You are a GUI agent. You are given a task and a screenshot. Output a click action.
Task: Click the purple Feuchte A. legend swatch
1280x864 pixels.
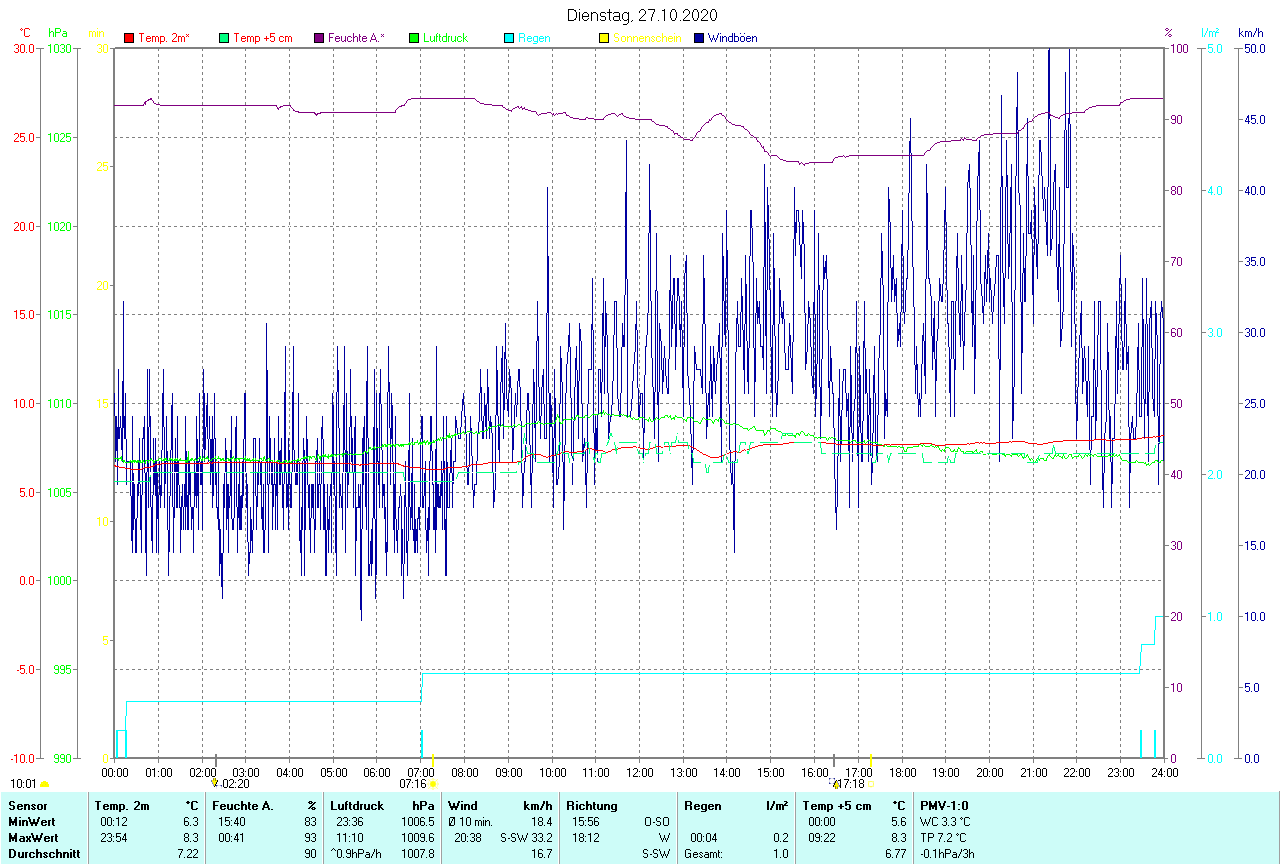[319, 38]
